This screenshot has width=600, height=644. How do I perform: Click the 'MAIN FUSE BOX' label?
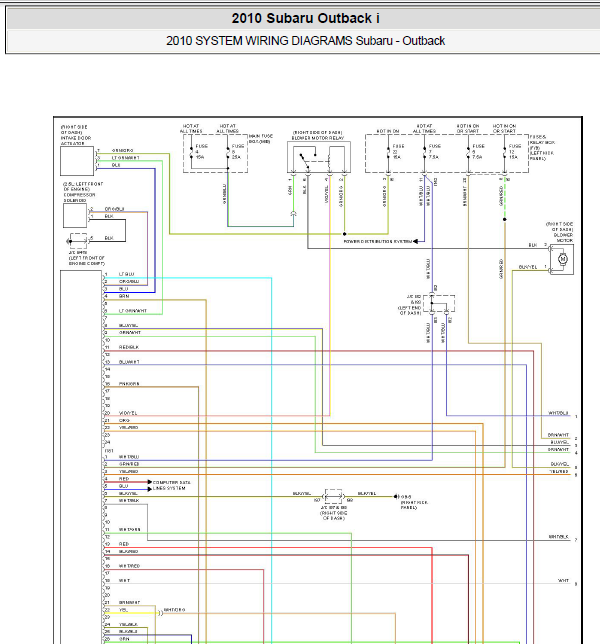coord(261,139)
